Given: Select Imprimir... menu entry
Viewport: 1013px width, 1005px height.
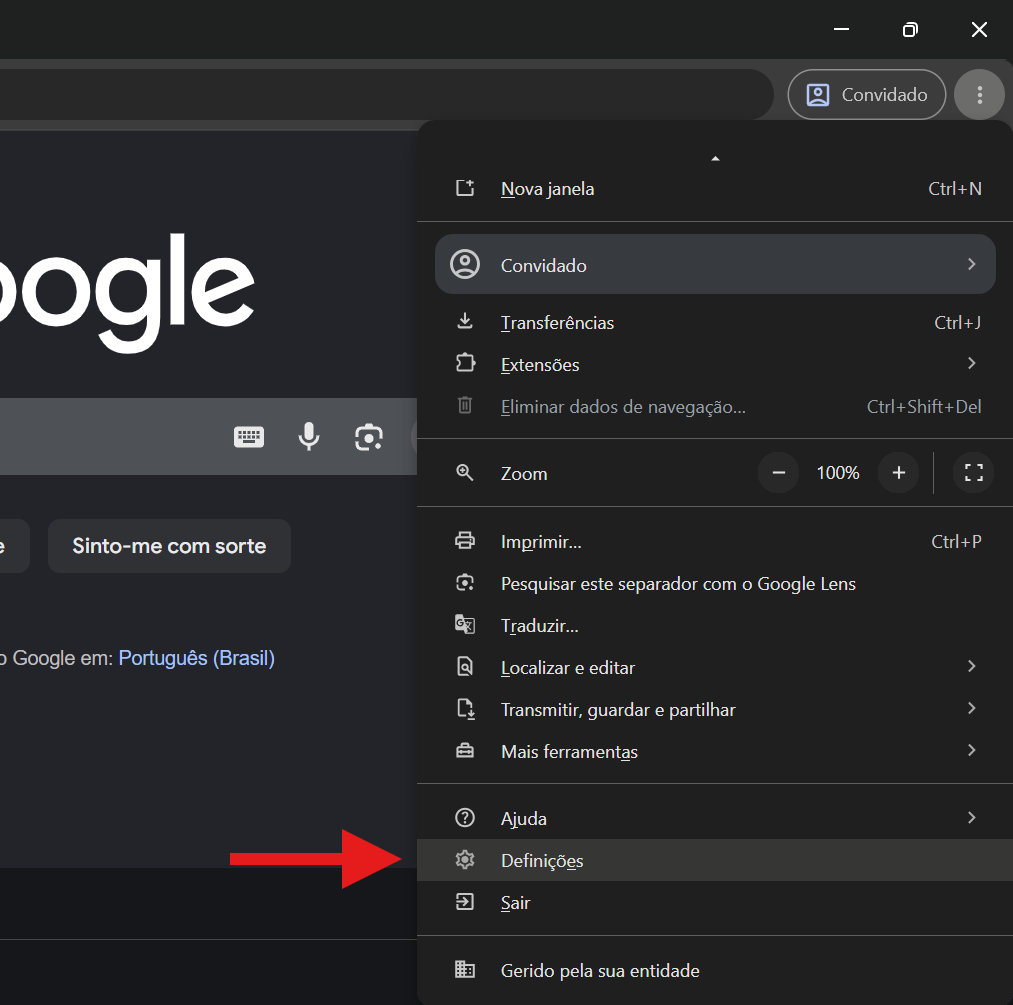Looking at the screenshot, I should click(x=715, y=541).
